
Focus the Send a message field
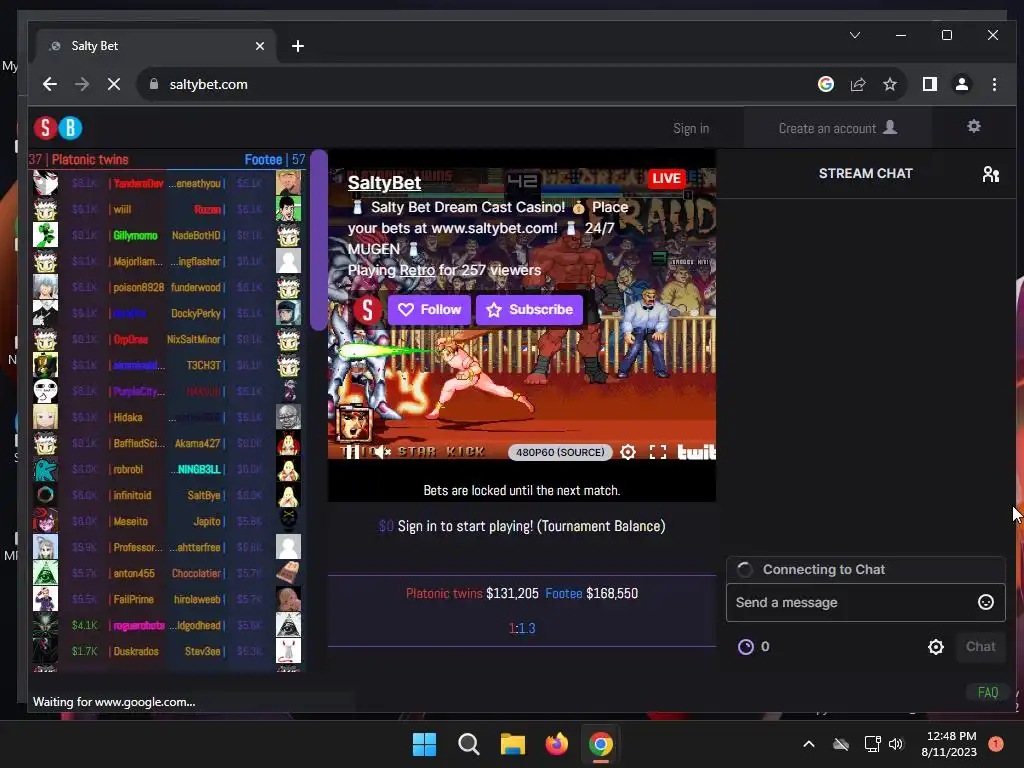[x=865, y=602]
